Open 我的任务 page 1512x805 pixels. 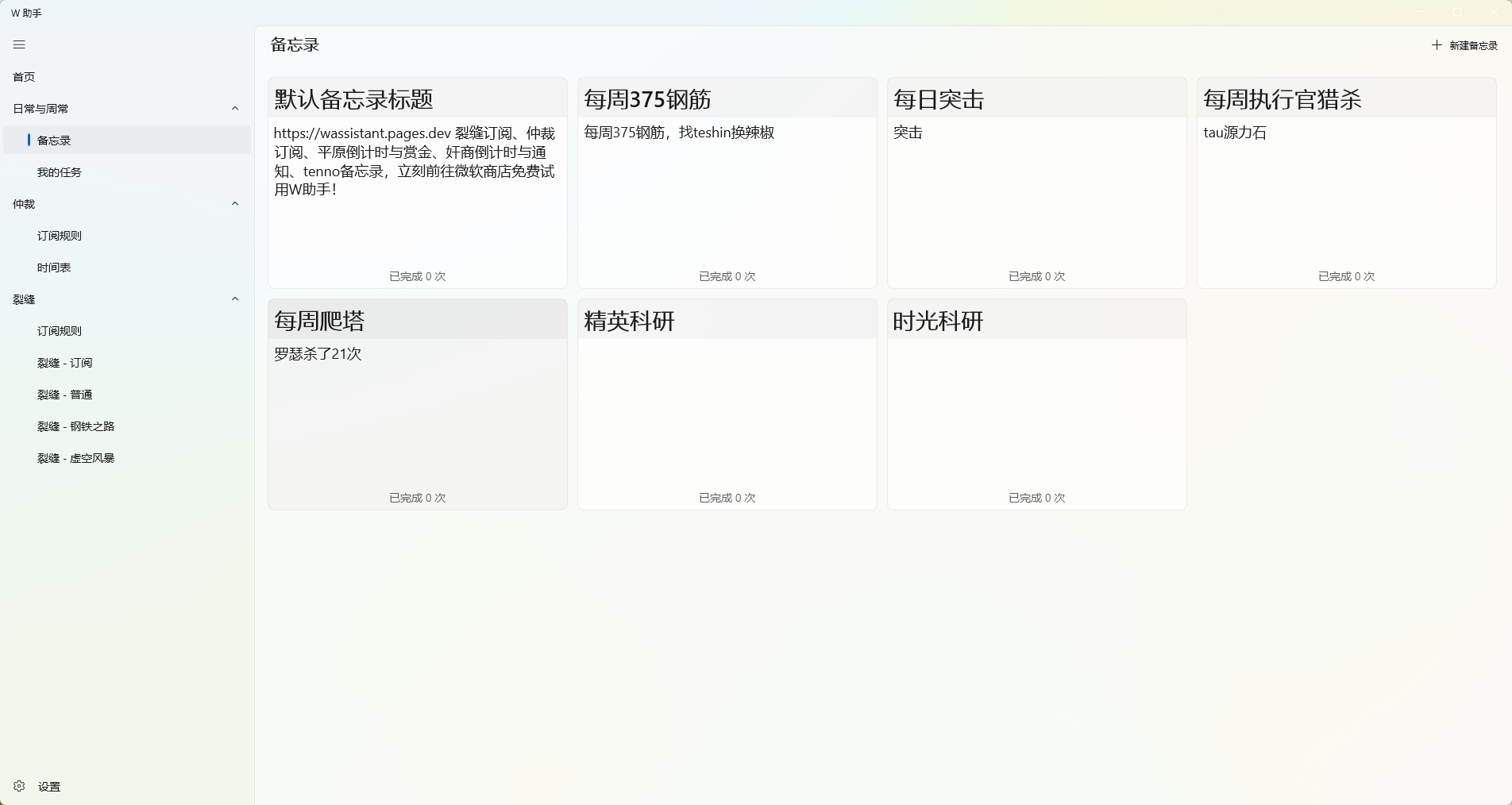[x=60, y=172]
